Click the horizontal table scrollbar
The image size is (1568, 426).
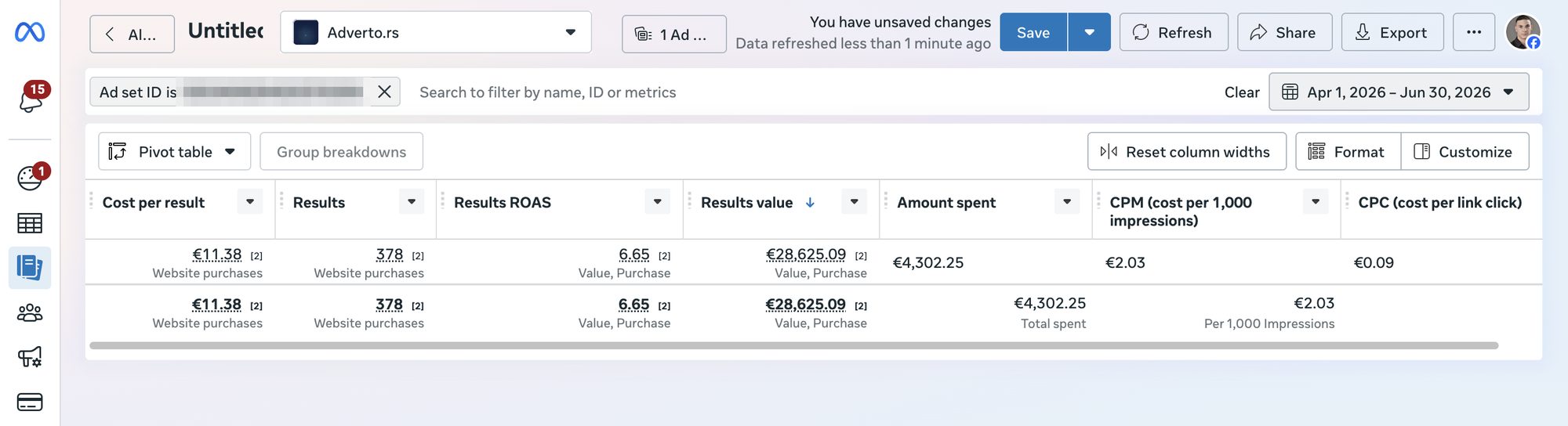tap(793, 345)
